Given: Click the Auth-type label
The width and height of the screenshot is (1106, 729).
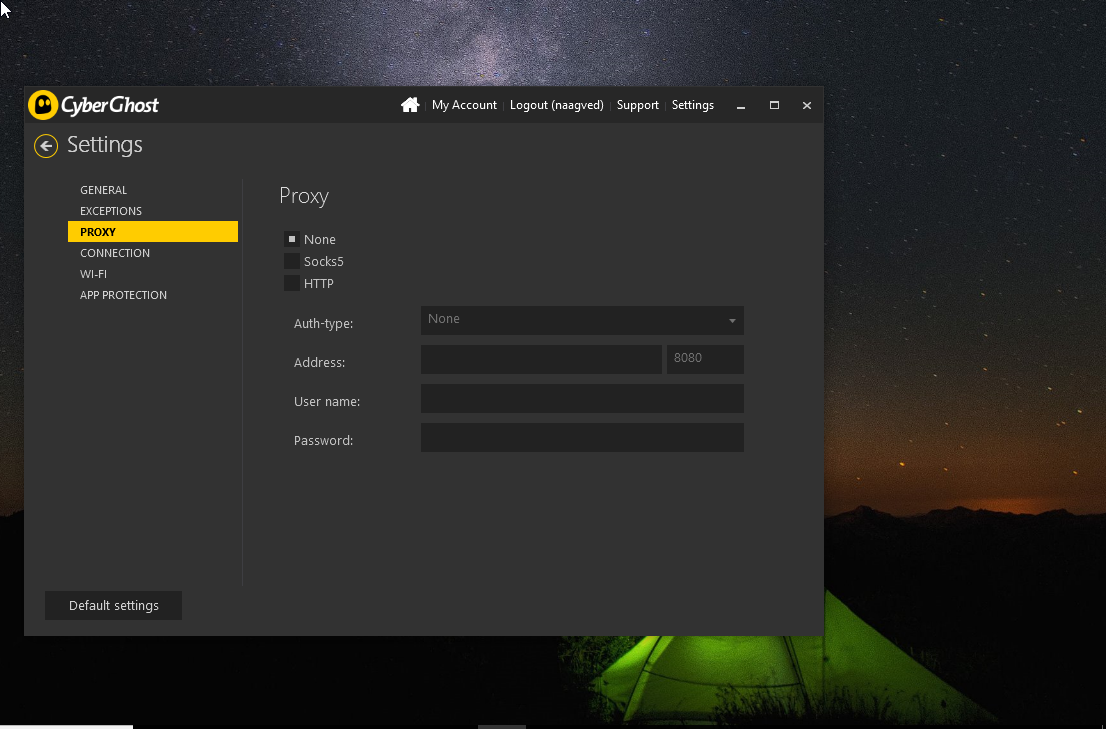Looking at the screenshot, I should [323, 324].
